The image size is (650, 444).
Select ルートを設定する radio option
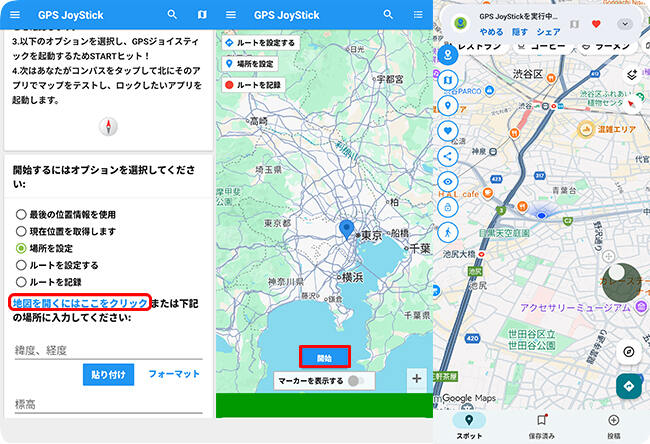(x=57, y=265)
